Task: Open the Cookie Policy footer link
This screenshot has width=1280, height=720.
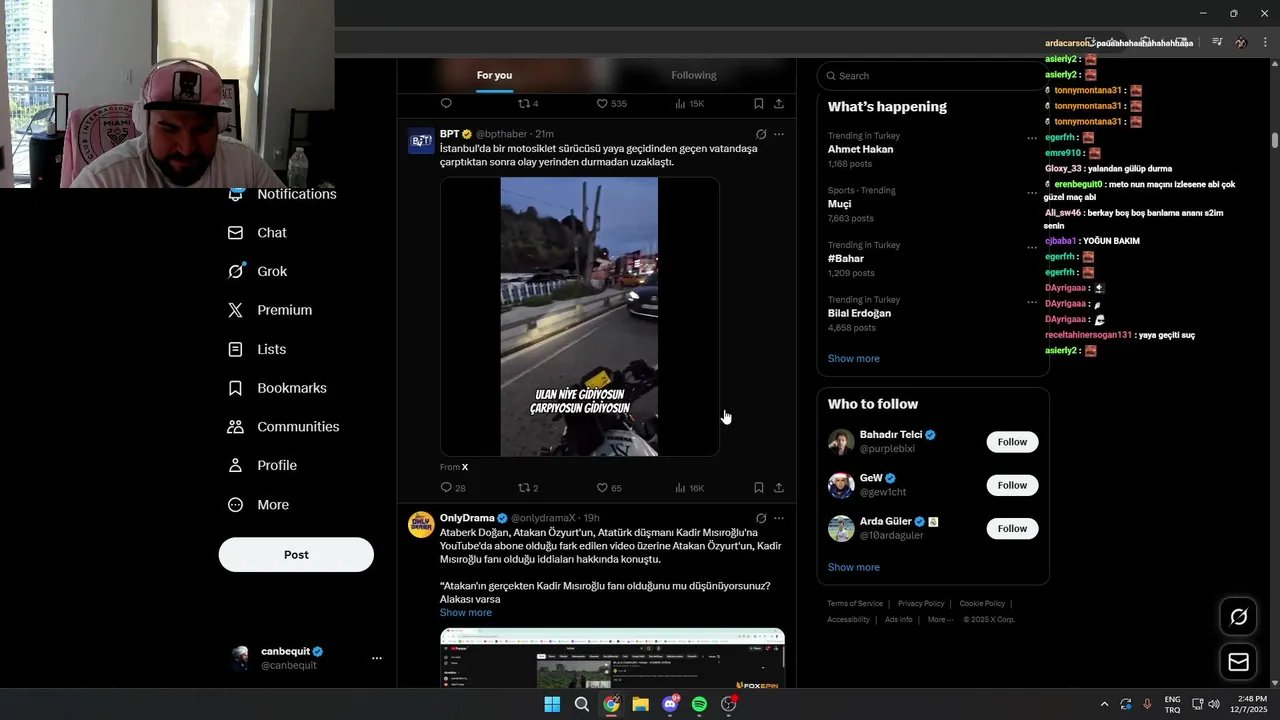Action: 982,604
